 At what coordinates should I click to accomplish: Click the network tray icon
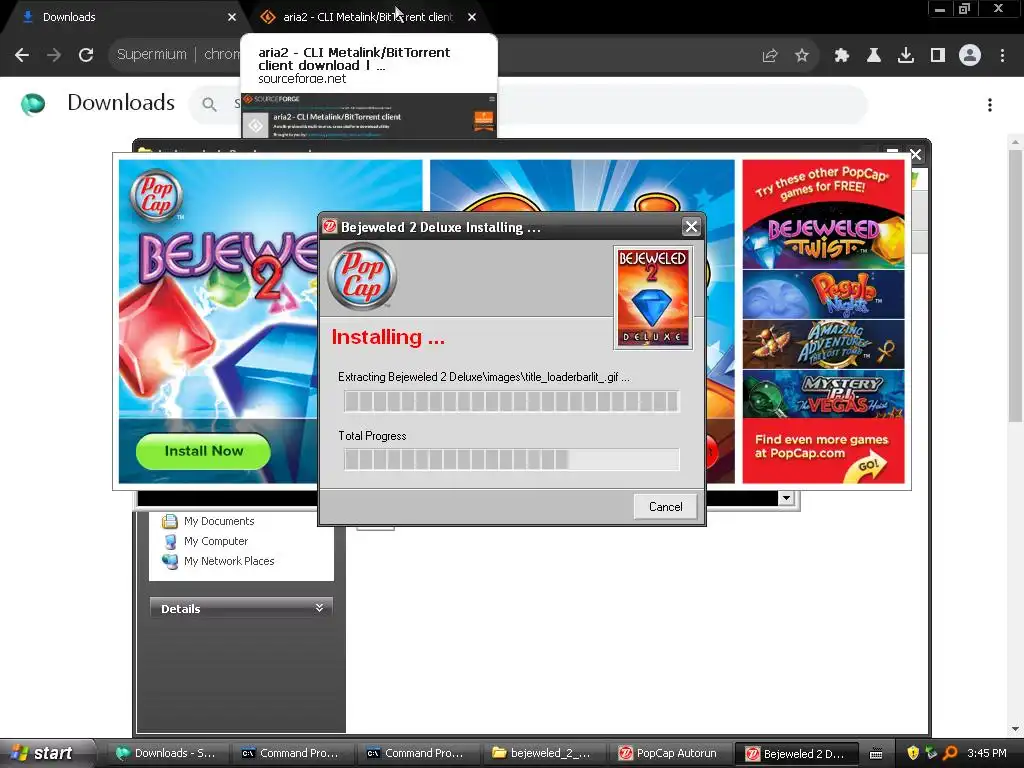pyautogui.click(x=931, y=753)
